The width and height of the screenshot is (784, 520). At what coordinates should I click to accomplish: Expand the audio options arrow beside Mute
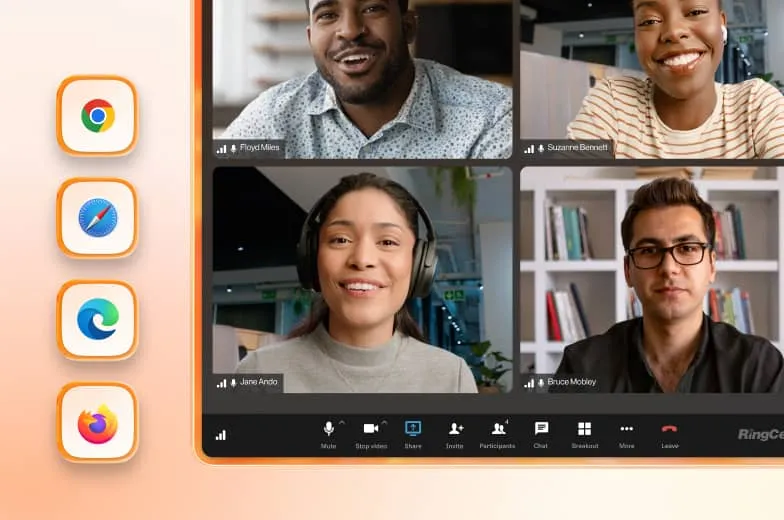(x=342, y=422)
